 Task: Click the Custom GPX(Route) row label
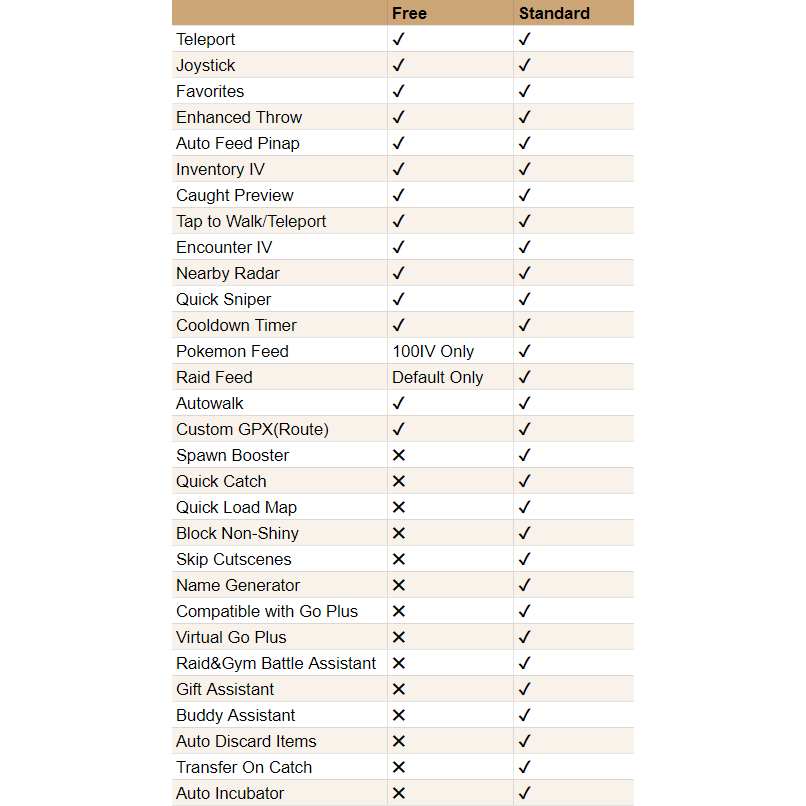[252, 430]
